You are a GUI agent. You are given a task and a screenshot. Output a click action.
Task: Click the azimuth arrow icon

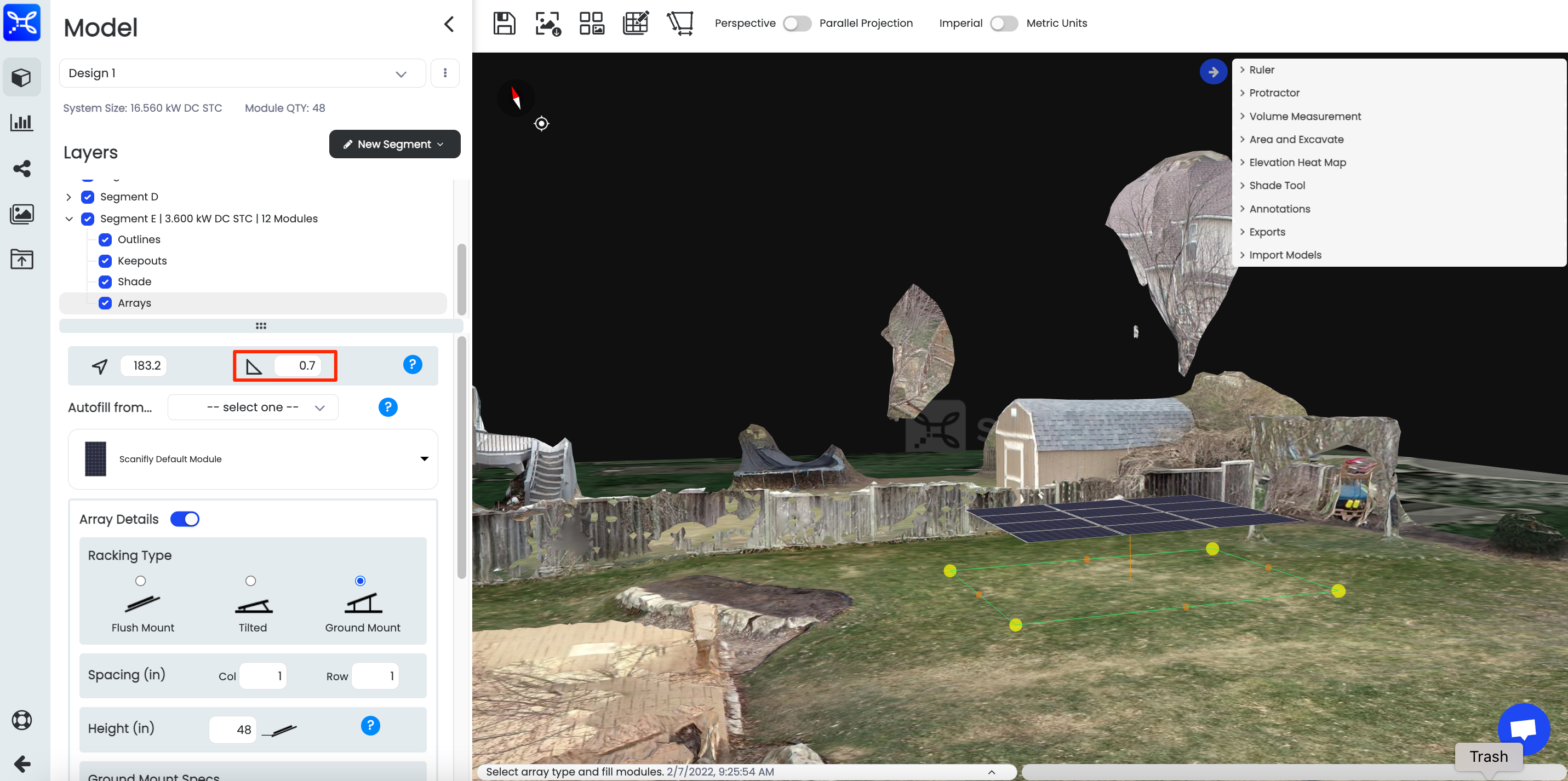[100, 366]
